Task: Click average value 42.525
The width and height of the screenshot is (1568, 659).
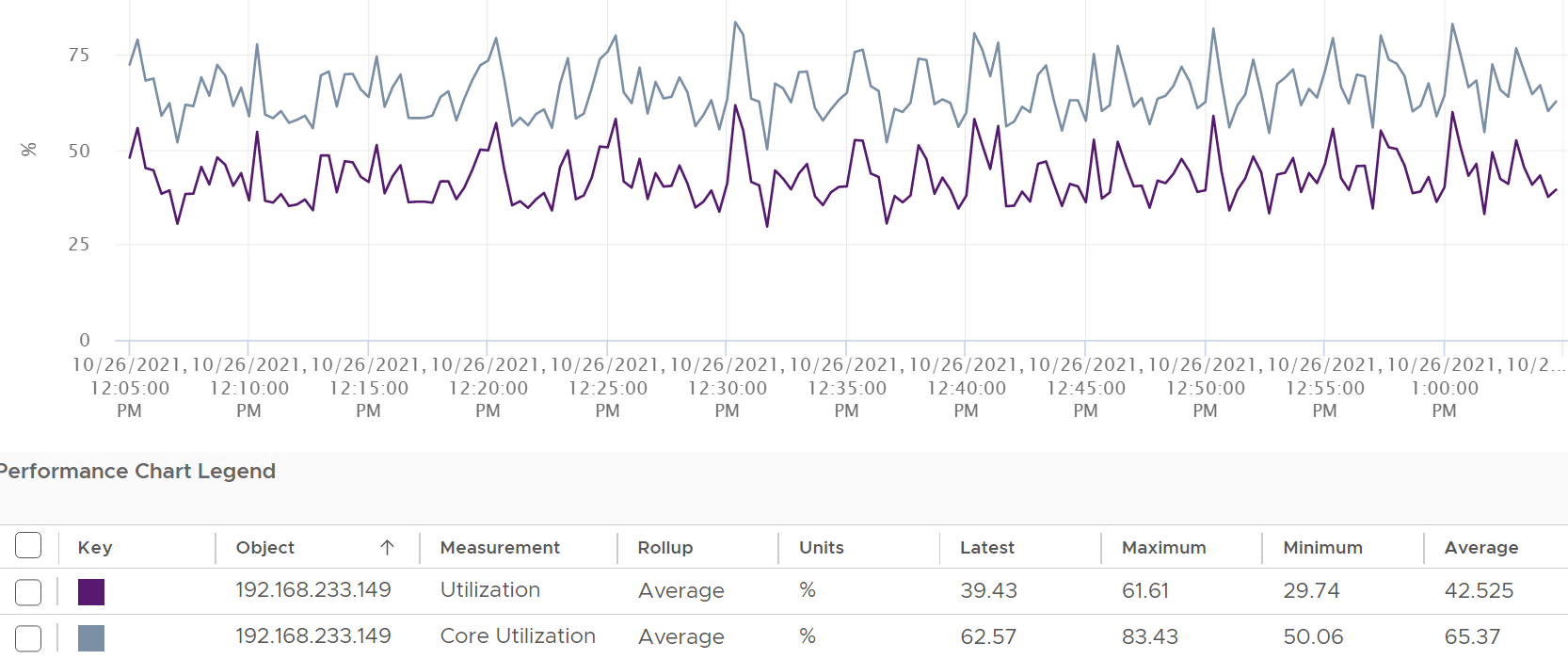Action: (1479, 591)
